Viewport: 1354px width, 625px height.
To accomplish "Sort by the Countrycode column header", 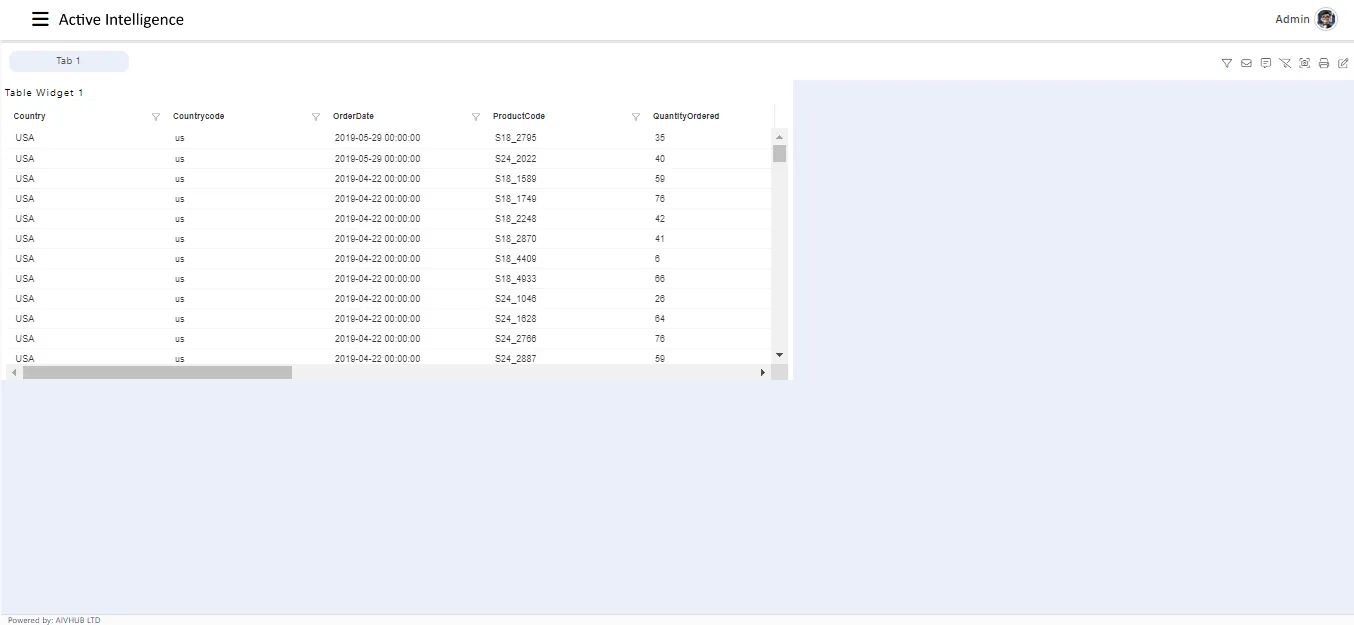I will click(x=198, y=116).
